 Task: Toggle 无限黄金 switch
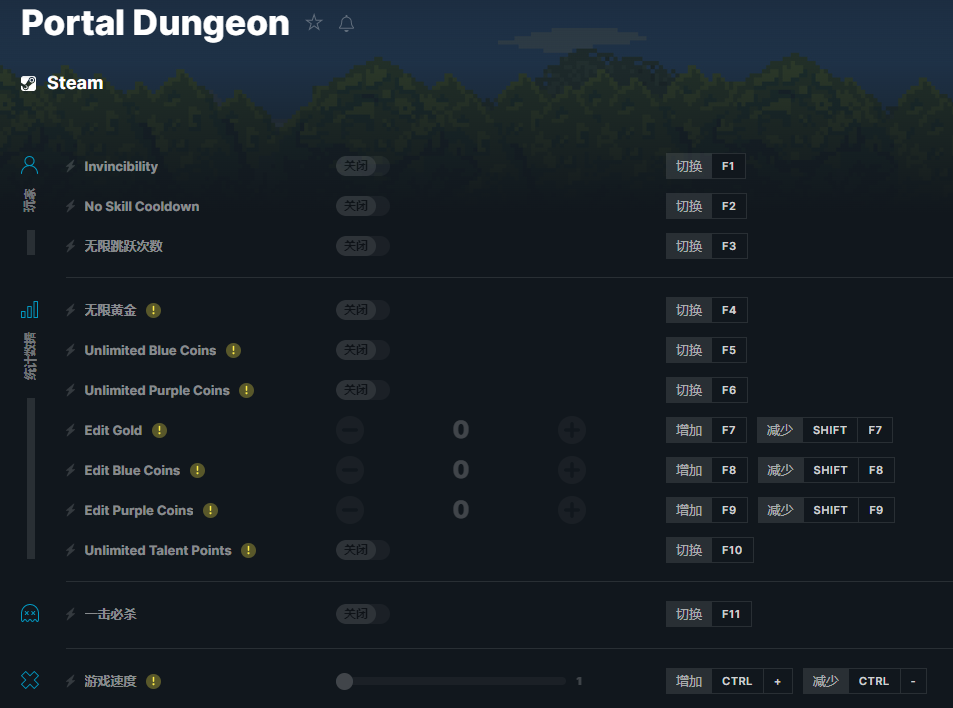pos(363,310)
